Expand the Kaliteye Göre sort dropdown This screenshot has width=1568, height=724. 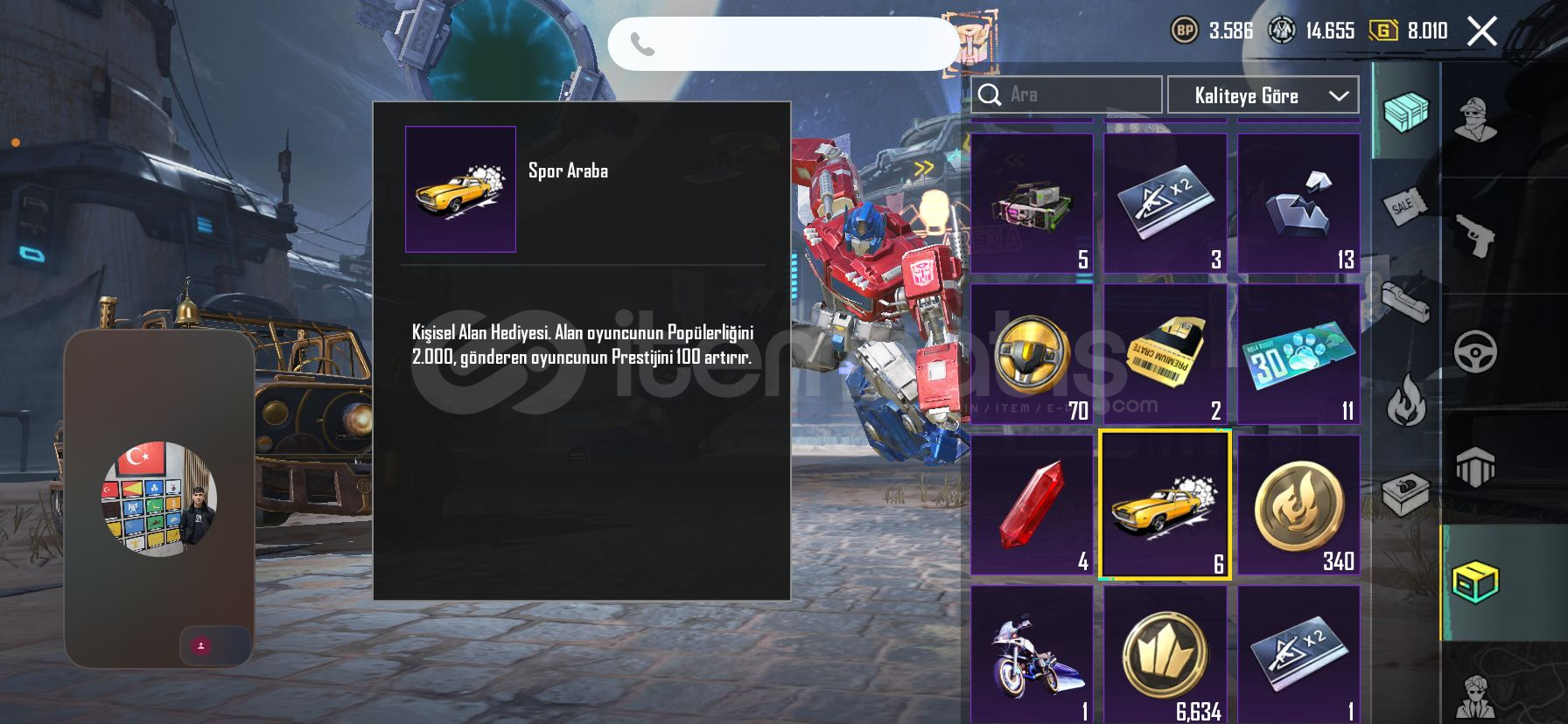1263,95
